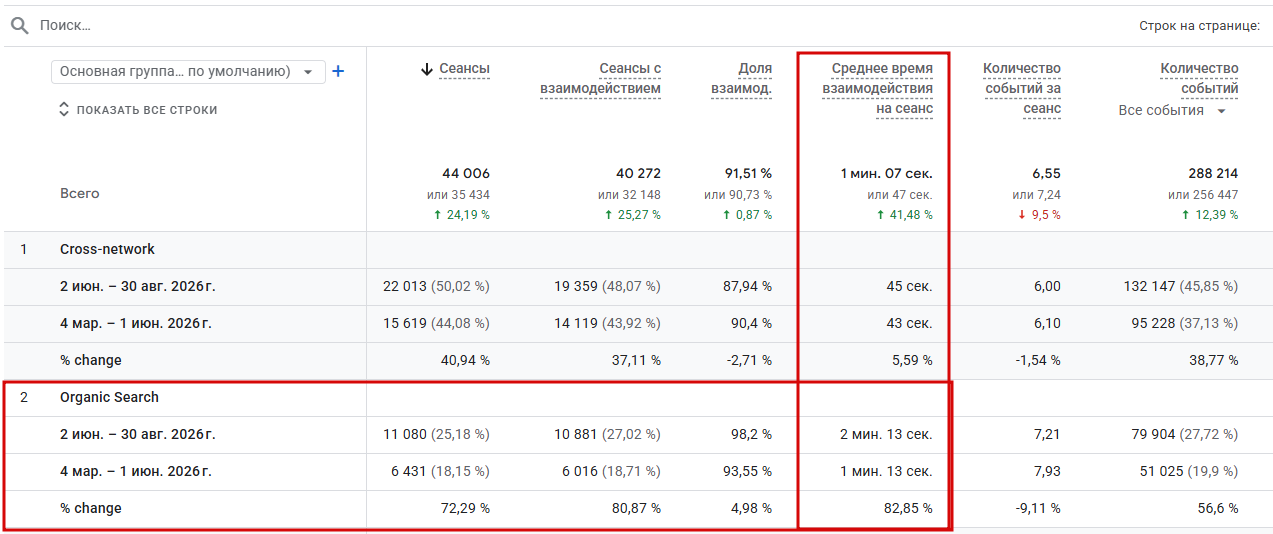Sort by the Сеансы column header
Screen dimensions: 1273x534
click(x=465, y=69)
